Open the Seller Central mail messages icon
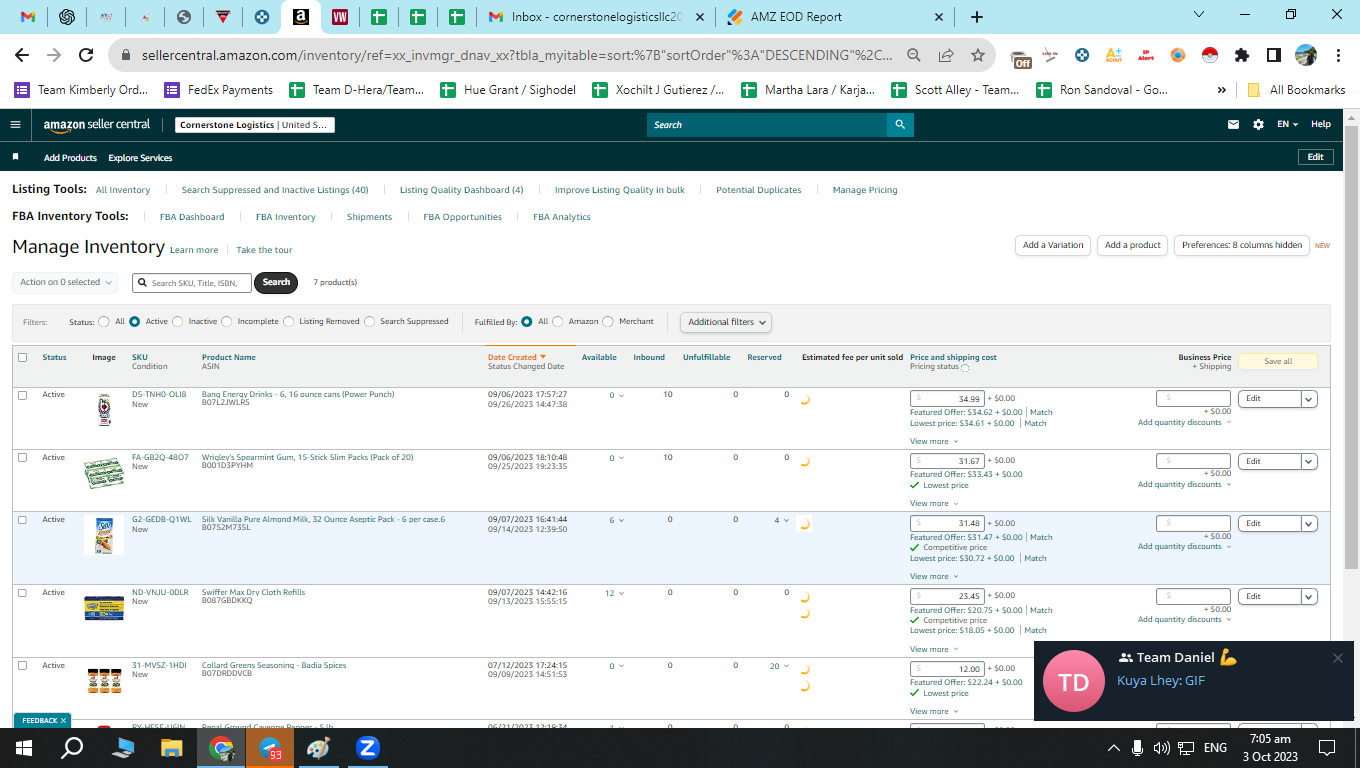Screen dimensions: 1360x768 tap(1234, 125)
